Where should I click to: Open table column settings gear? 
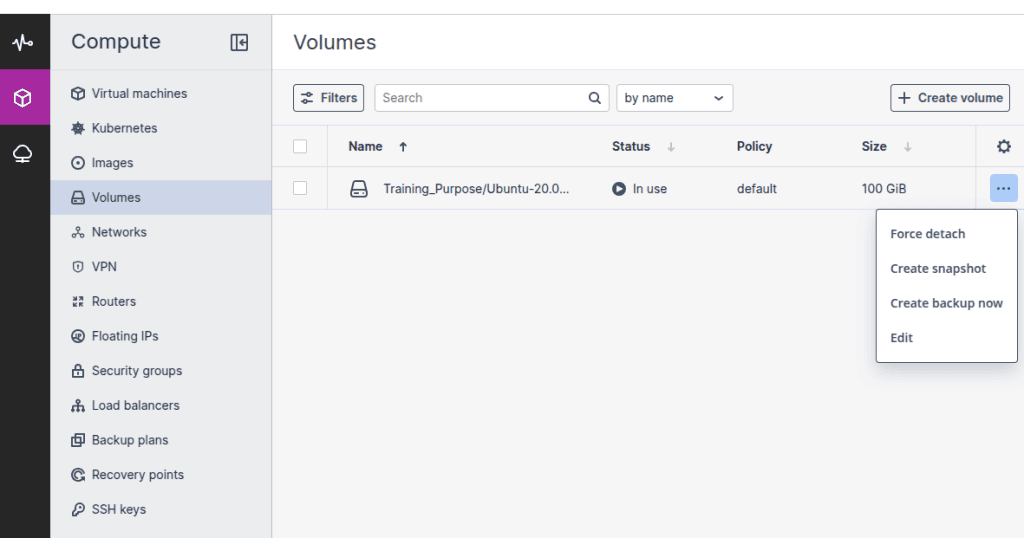click(x=1003, y=147)
